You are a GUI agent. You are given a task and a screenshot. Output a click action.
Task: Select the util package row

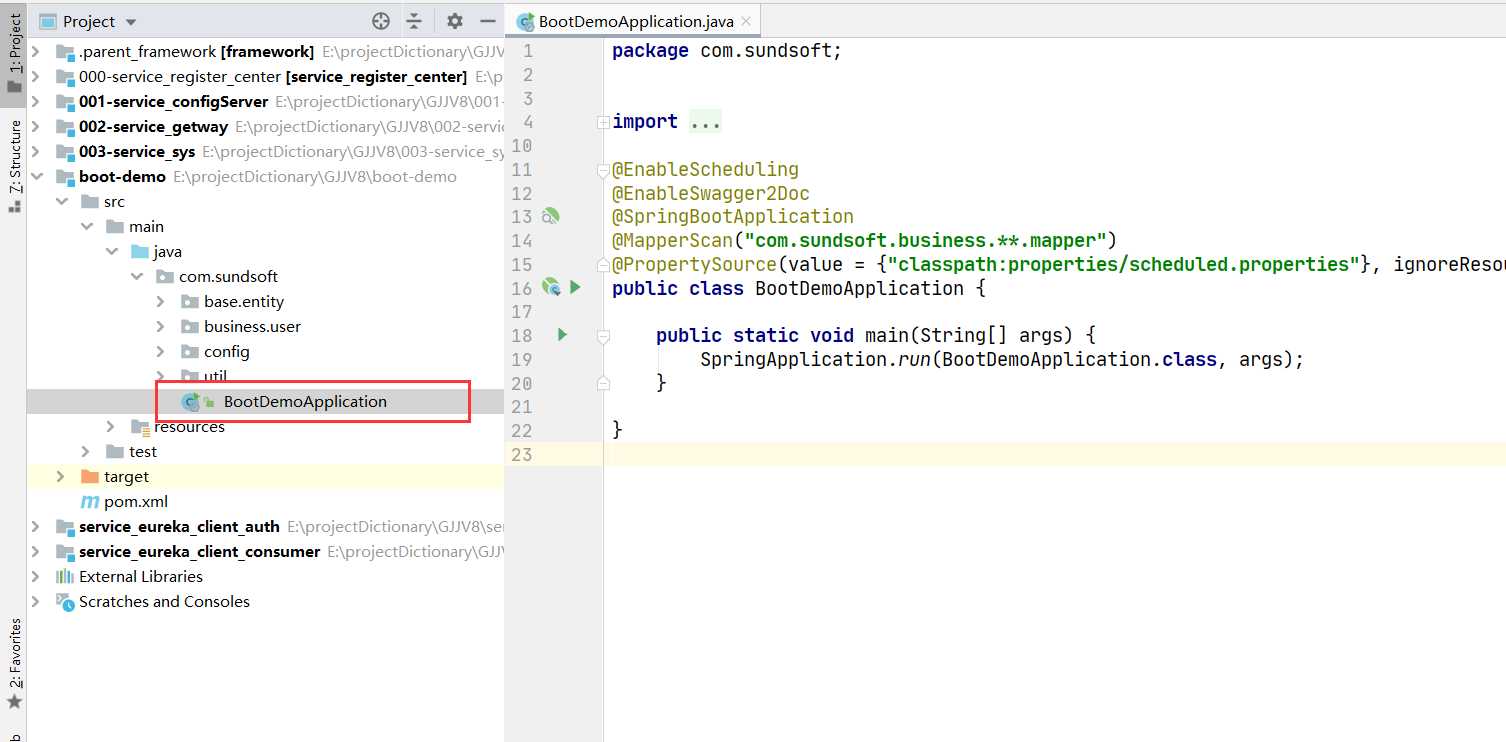coord(265,376)
